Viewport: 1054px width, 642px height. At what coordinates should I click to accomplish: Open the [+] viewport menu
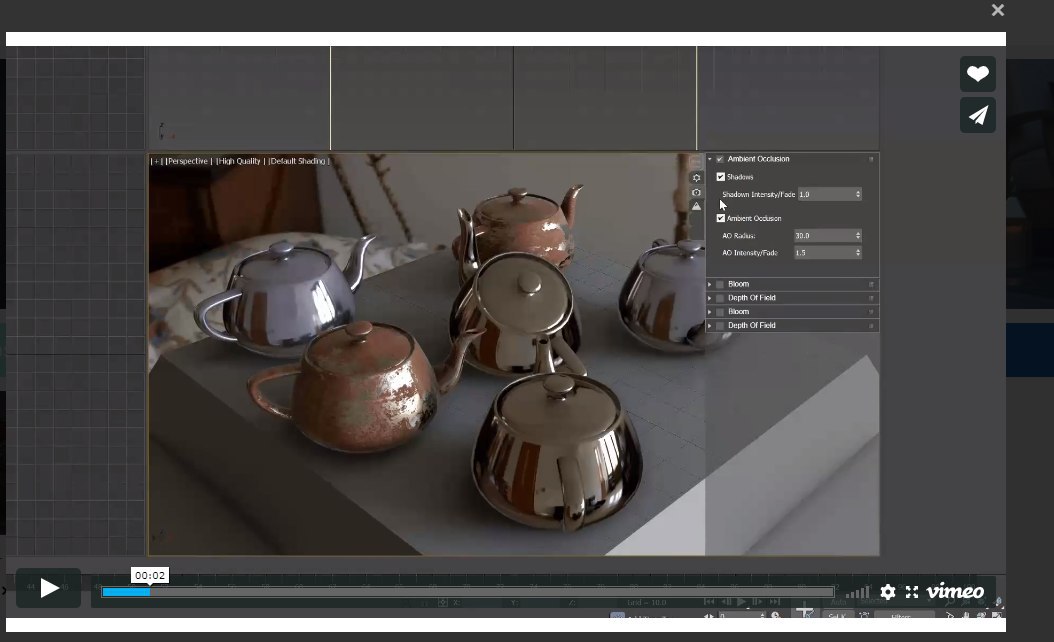coord(156,161)
